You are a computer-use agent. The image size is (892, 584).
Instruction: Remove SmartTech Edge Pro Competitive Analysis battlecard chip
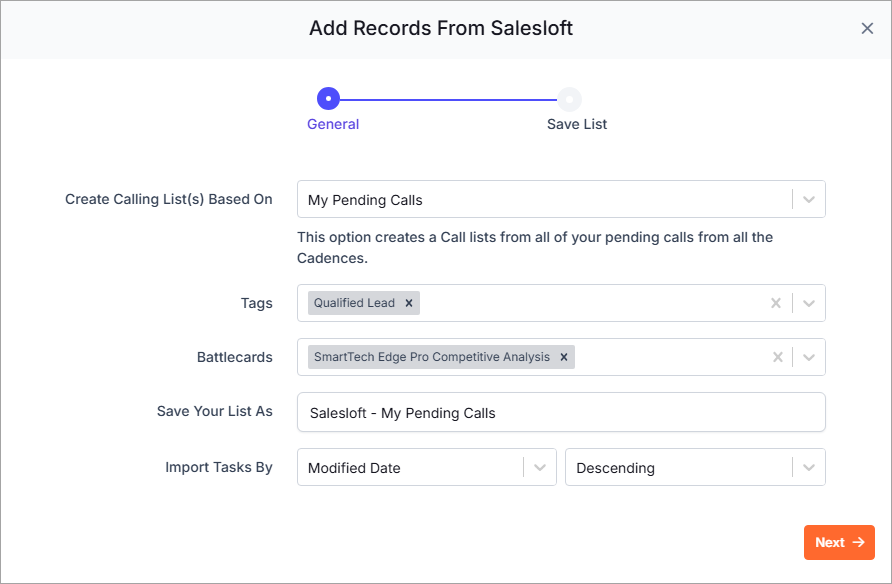(x=564, y=357)
